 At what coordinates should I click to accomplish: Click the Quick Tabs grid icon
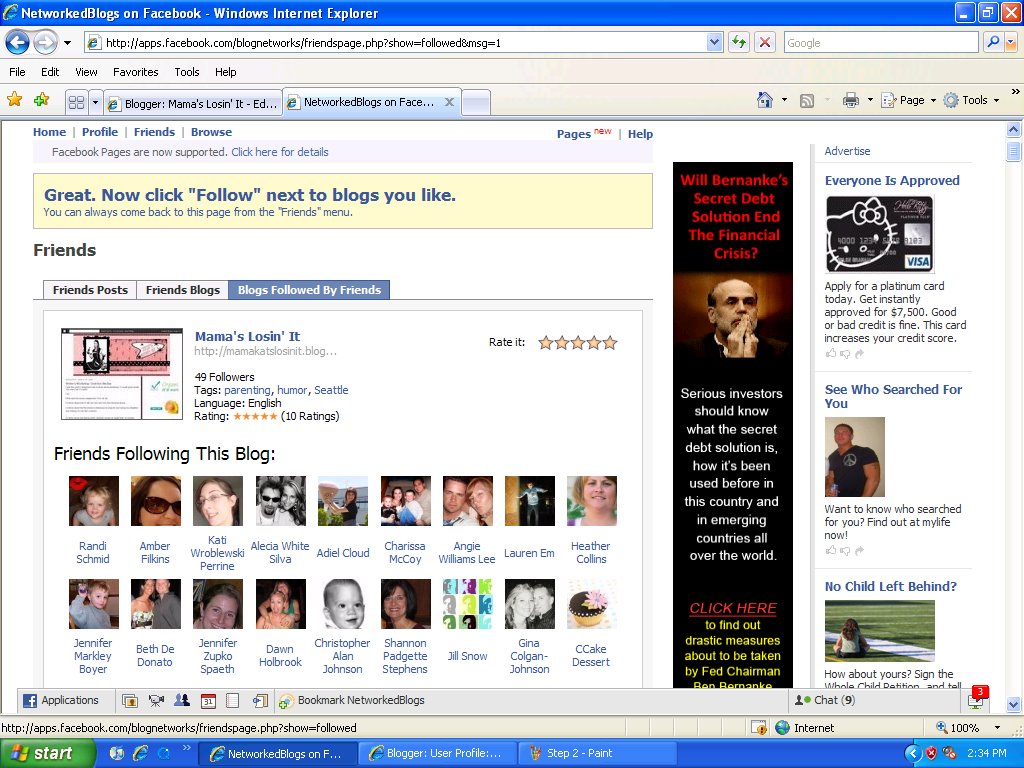(x=76, y=102)
